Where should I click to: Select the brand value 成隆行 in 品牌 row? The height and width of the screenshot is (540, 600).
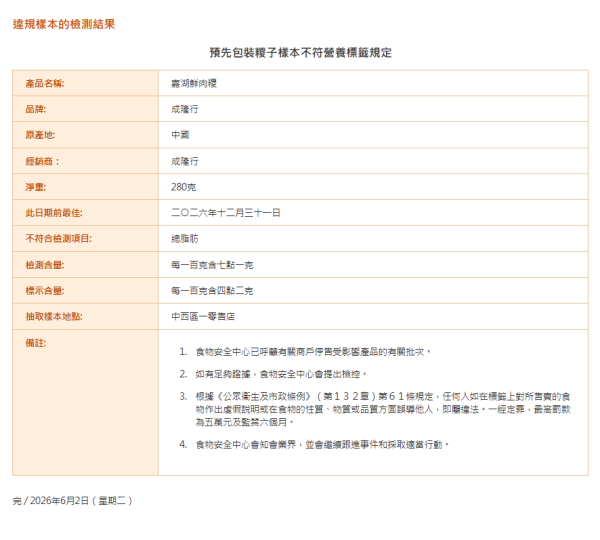185,109
